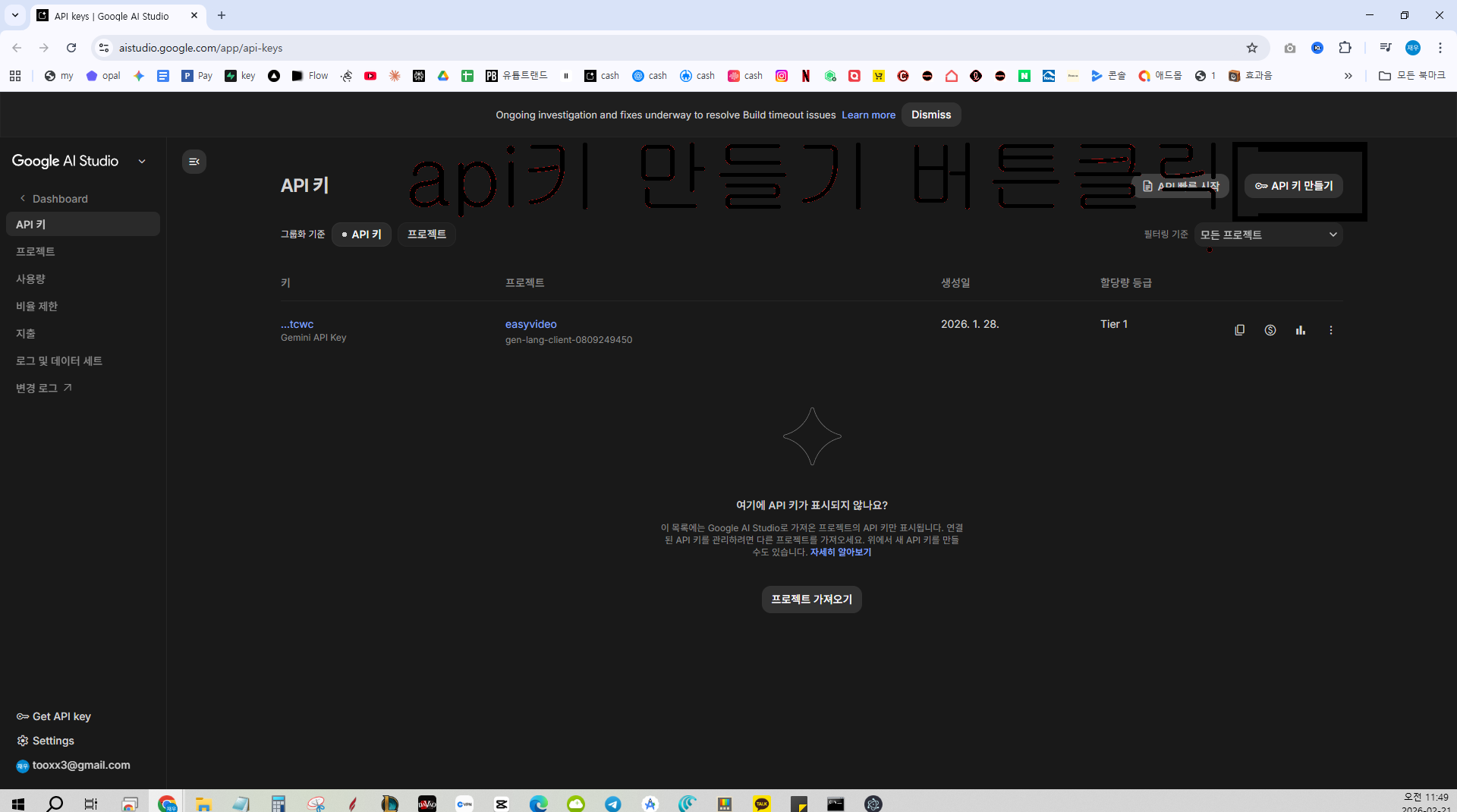
Task: Go back in browser history
Action: tap(17, 48)
